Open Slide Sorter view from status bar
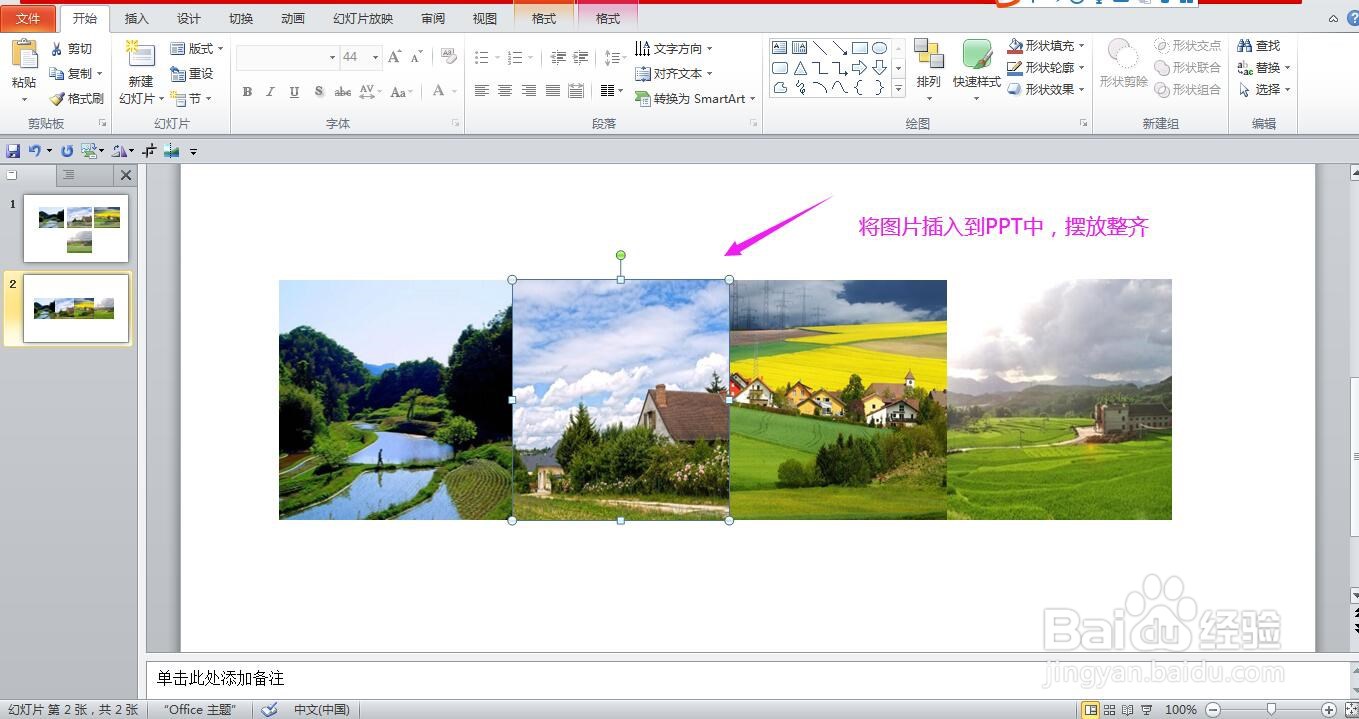 [x=1109, y=710]
